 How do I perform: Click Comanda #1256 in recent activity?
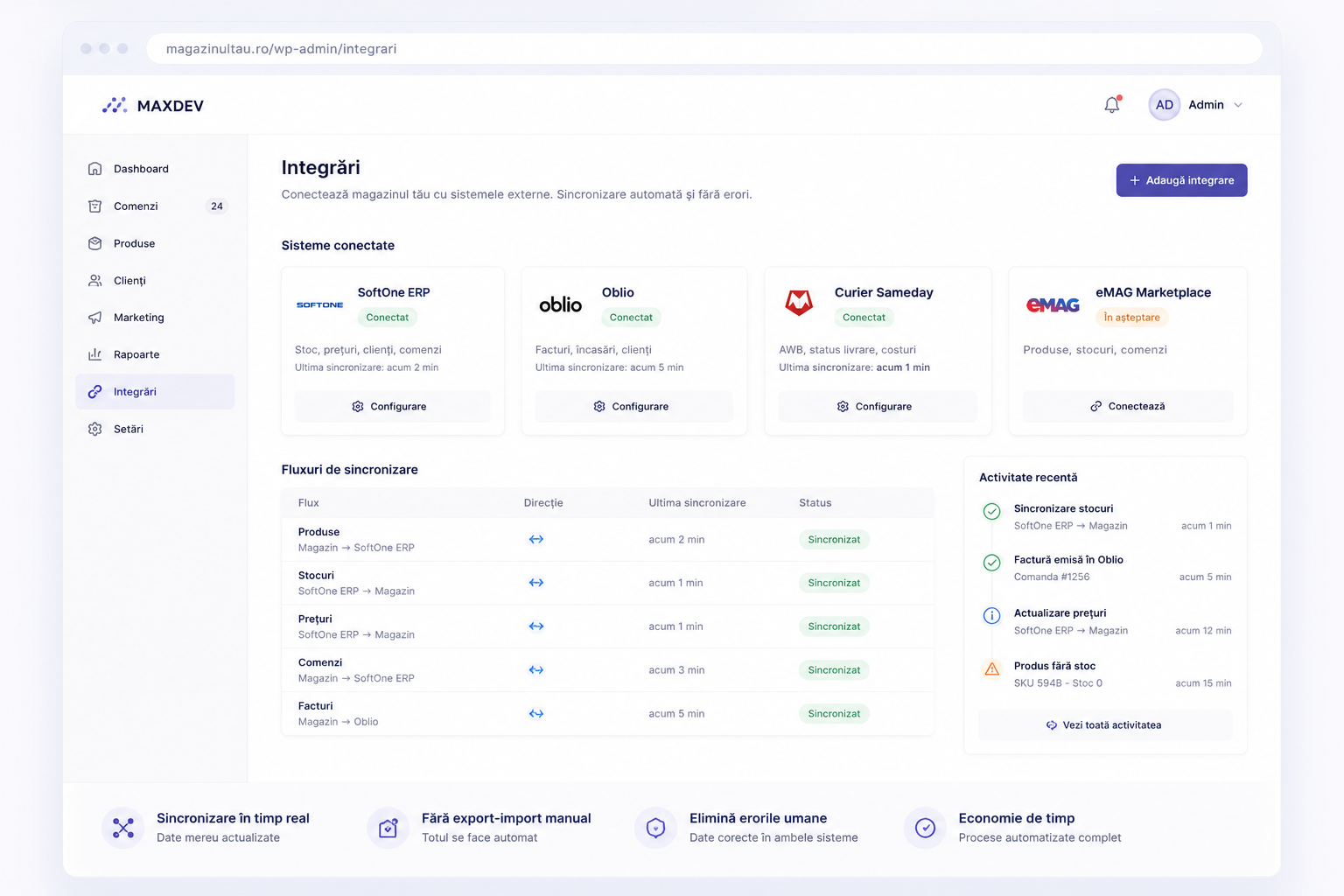point(1052,577)
